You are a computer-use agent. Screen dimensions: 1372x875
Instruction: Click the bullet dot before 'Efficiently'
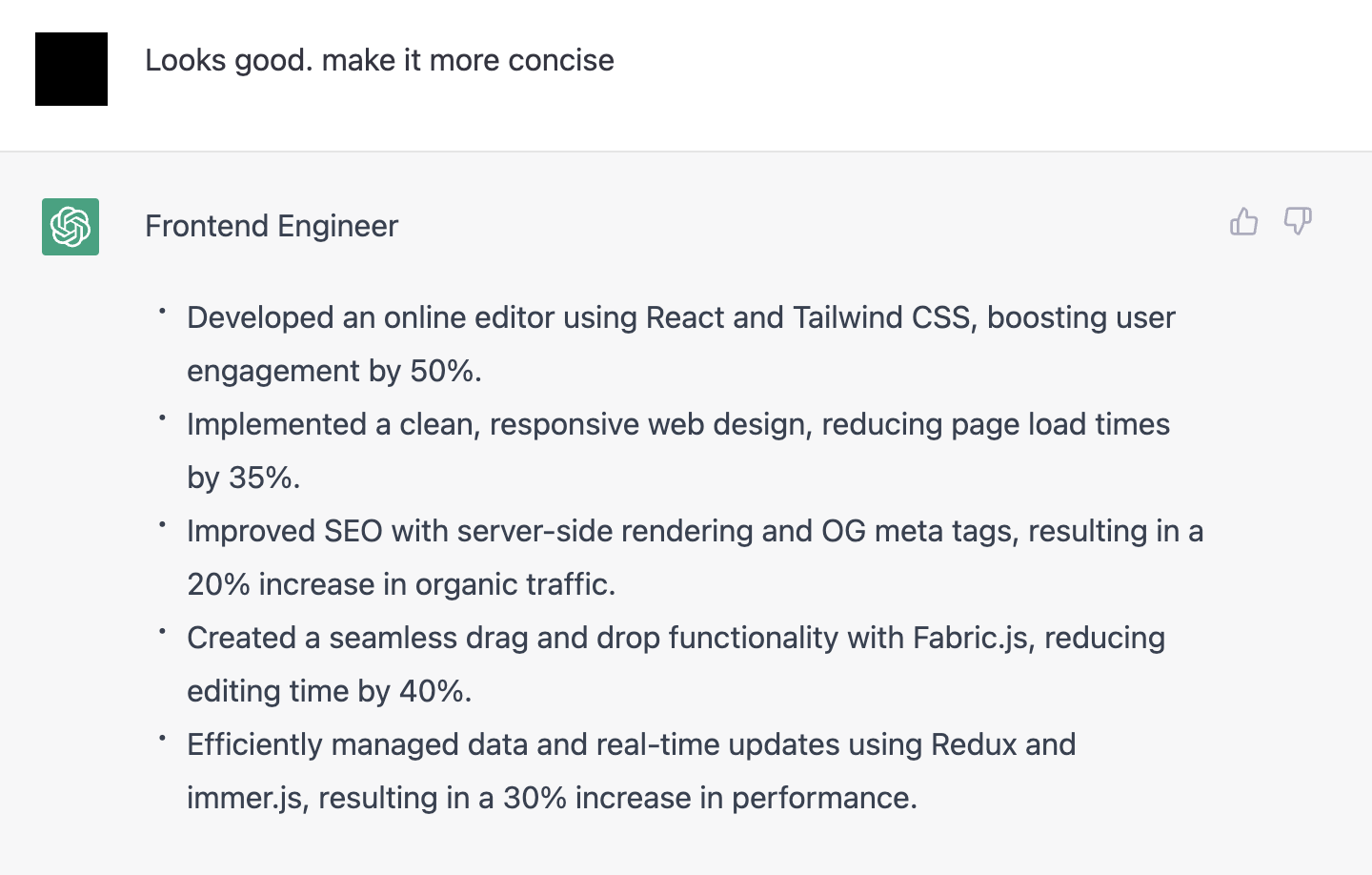[x=162, y=738]
